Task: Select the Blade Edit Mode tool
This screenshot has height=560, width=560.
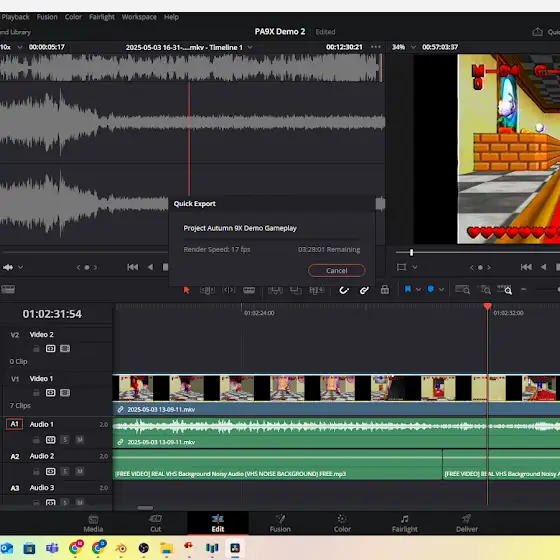Action: pyautogui.click(x=249, y=290)
